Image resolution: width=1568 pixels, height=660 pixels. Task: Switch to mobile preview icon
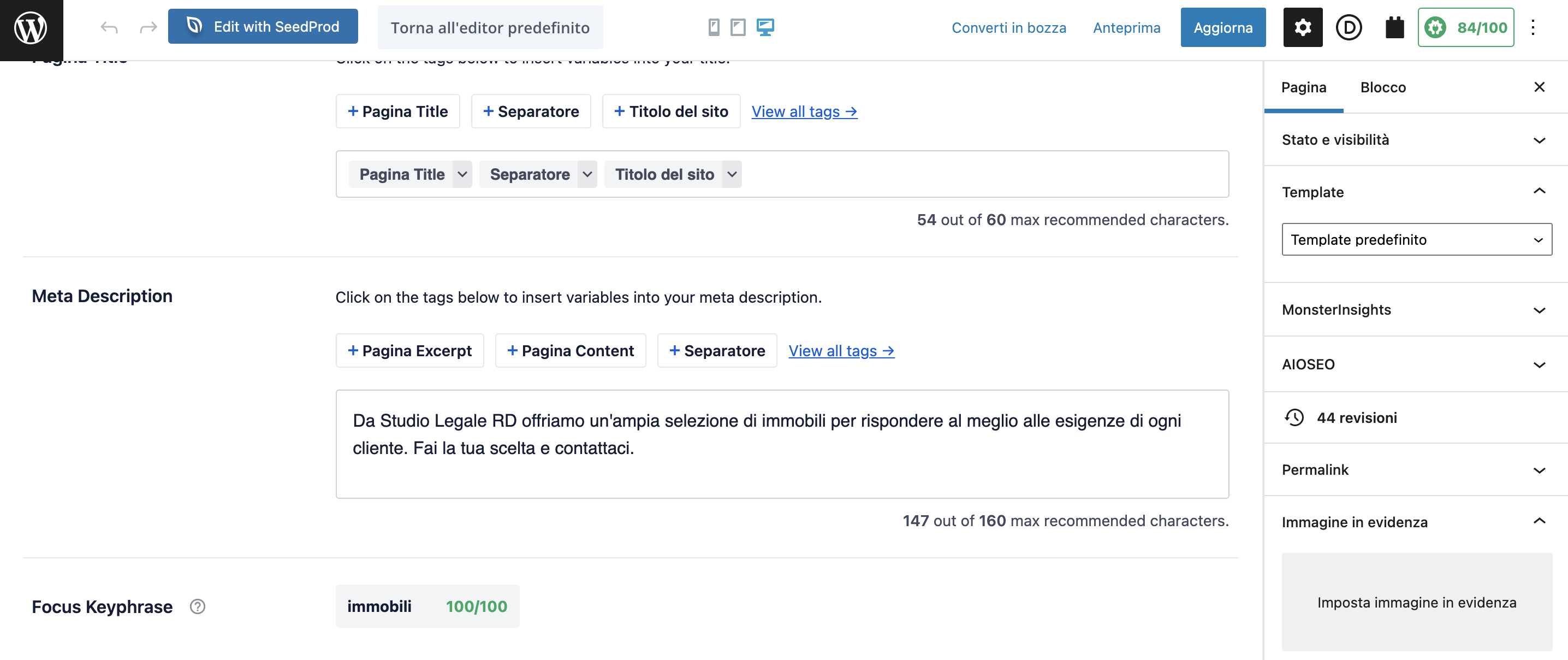(714, 27)
